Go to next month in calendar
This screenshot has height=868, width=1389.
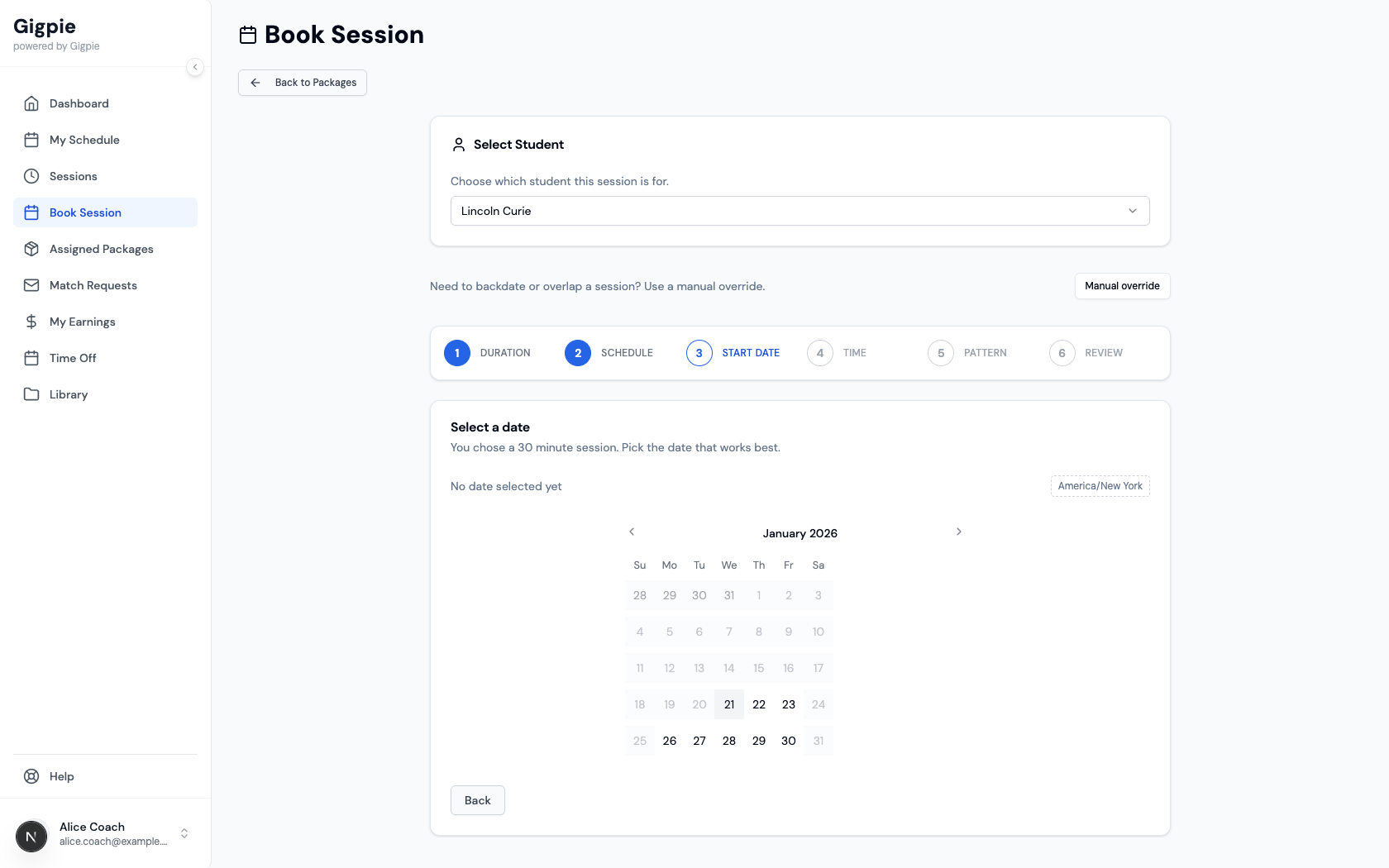tap(959, 532)
